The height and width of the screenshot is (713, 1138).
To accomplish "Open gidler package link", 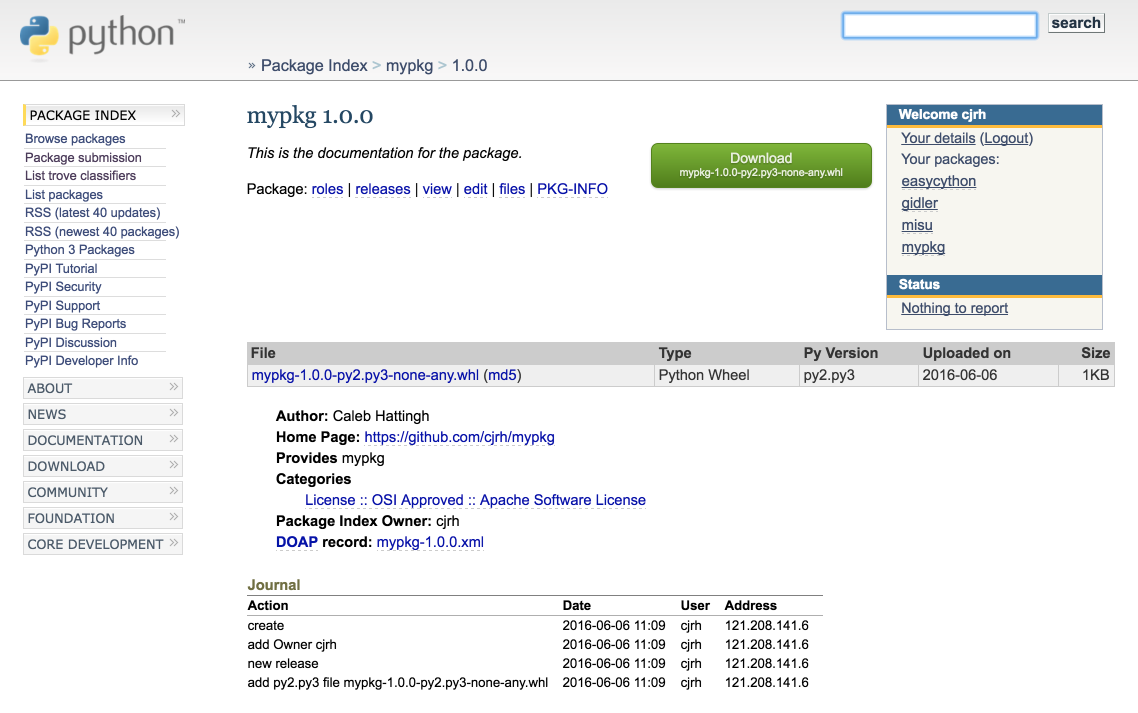I will point(919,203).
